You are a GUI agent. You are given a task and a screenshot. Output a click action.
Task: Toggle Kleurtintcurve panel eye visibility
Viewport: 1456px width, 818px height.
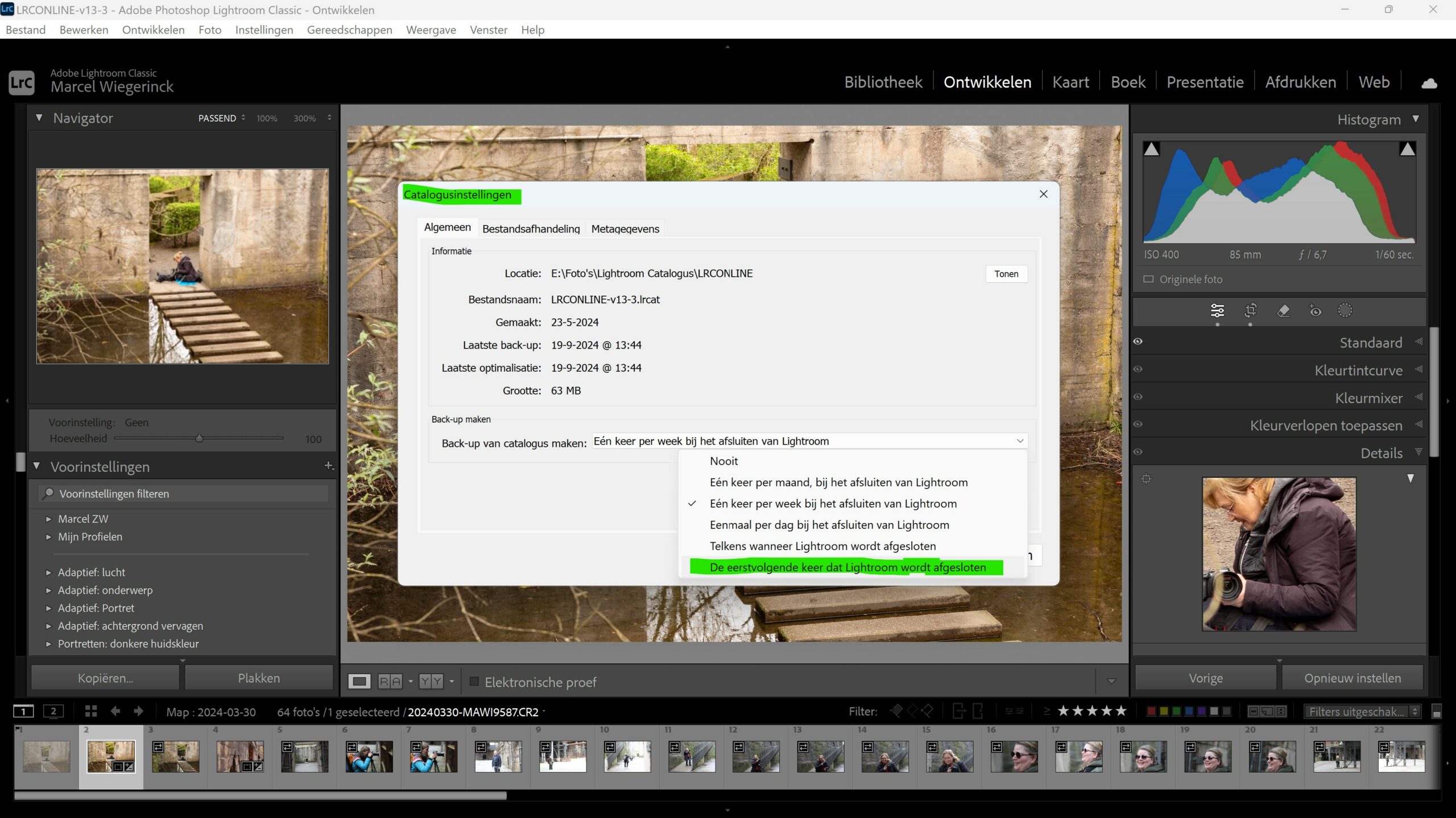click(1137, 369)
